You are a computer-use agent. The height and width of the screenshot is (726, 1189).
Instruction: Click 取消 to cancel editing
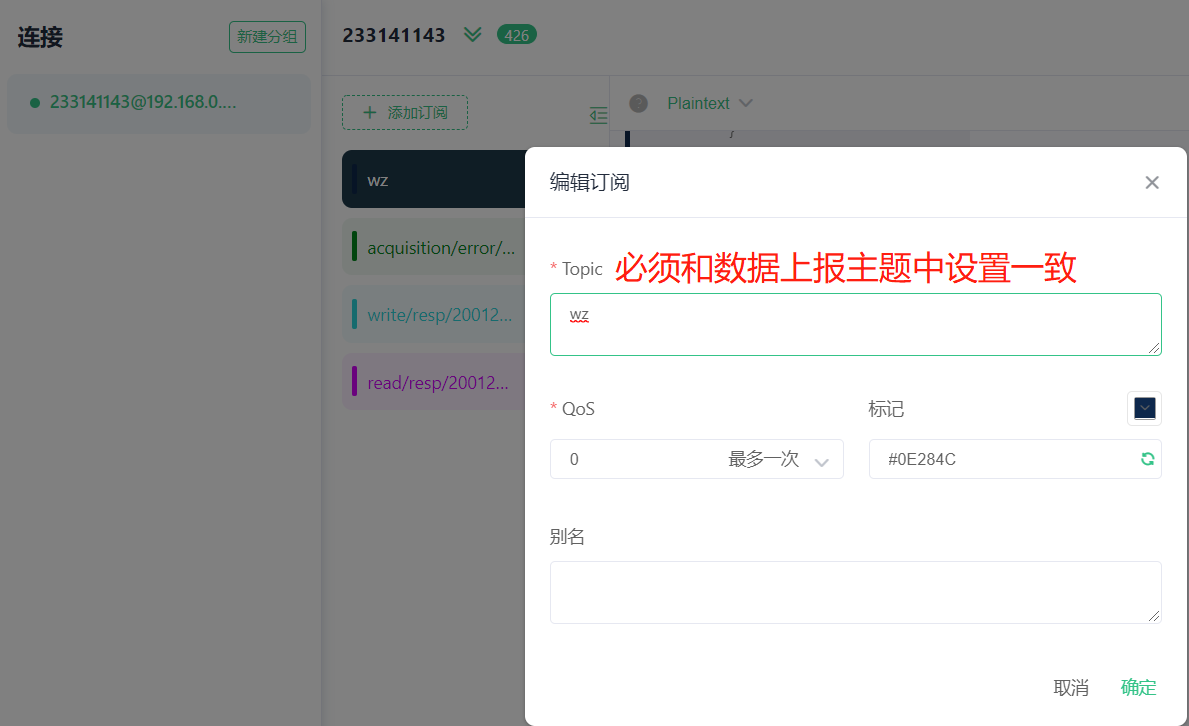[x=1071, y=687]
